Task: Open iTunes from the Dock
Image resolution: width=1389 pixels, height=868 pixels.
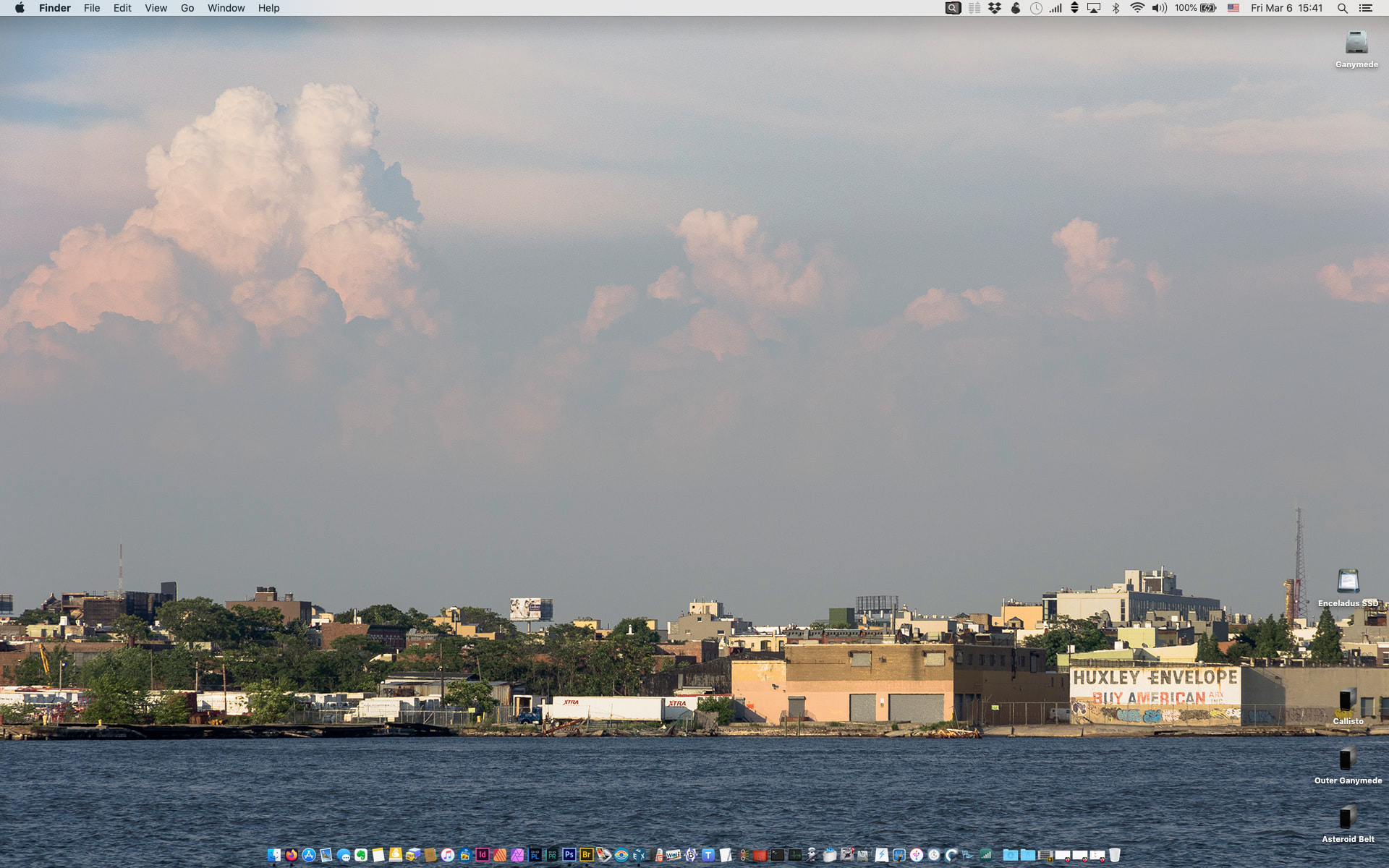Action: coord(448,855)
